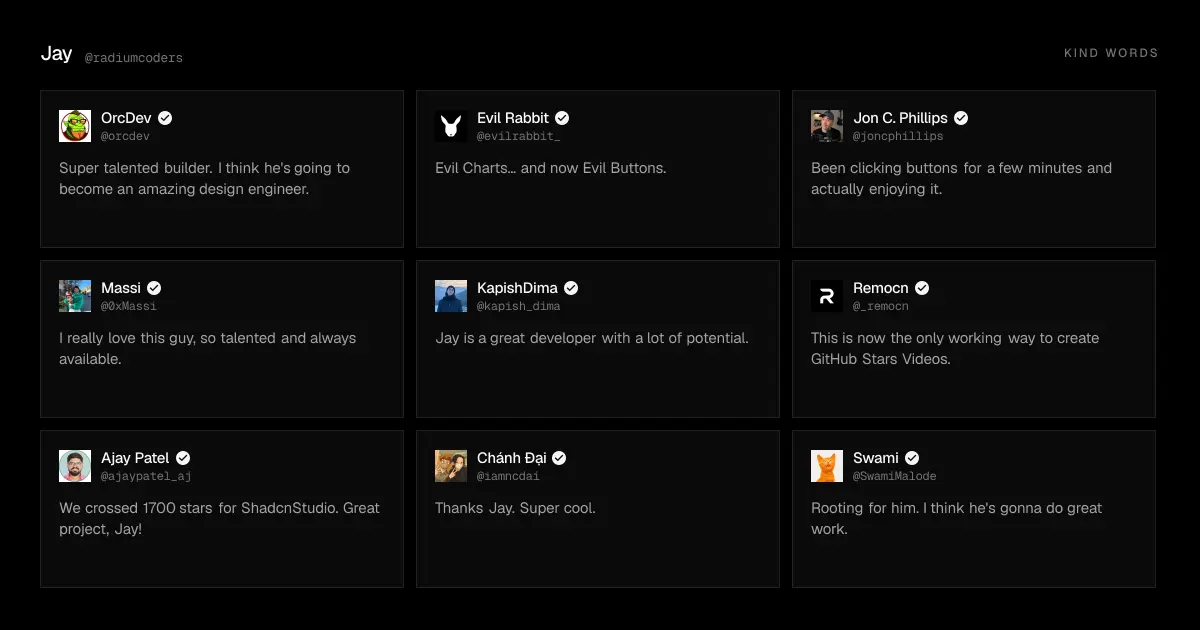Click 'I really love this guy' testimonial
The image size is (1200, 630).
tap(207, 348)
